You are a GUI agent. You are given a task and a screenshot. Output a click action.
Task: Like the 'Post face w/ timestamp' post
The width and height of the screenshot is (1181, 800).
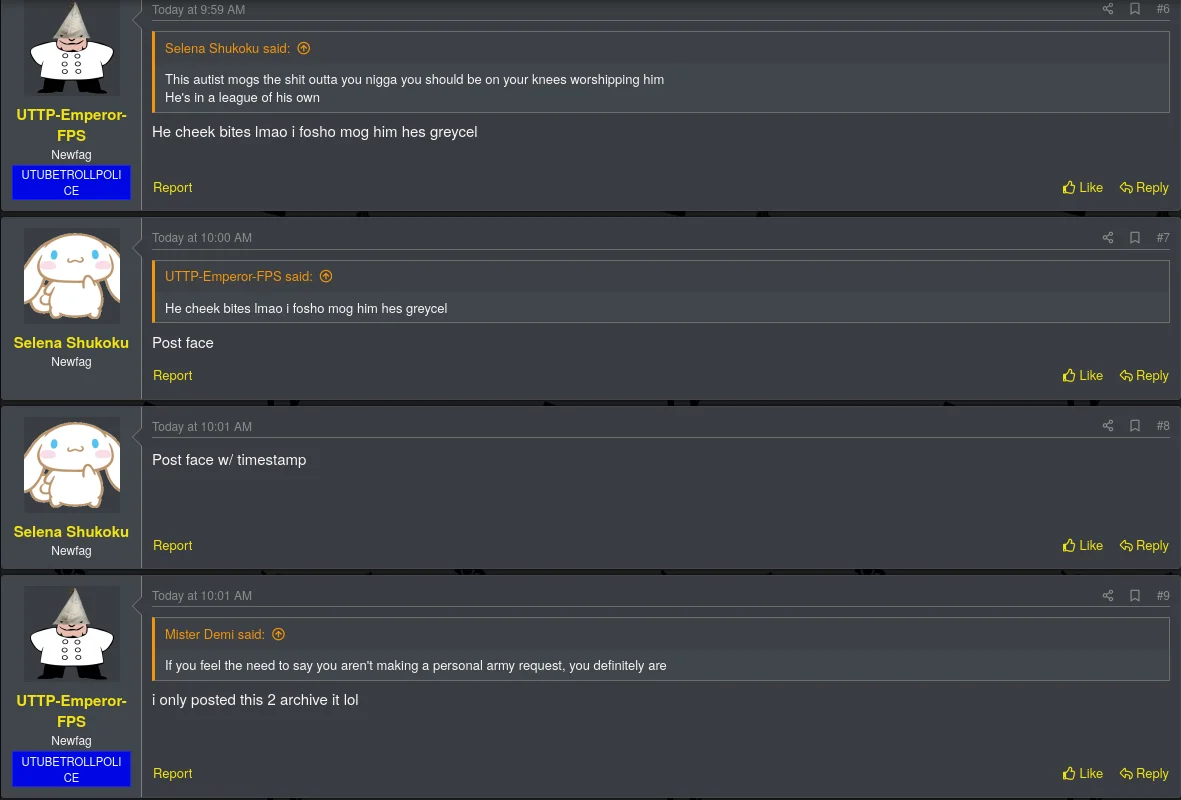tap(1082, 545)
